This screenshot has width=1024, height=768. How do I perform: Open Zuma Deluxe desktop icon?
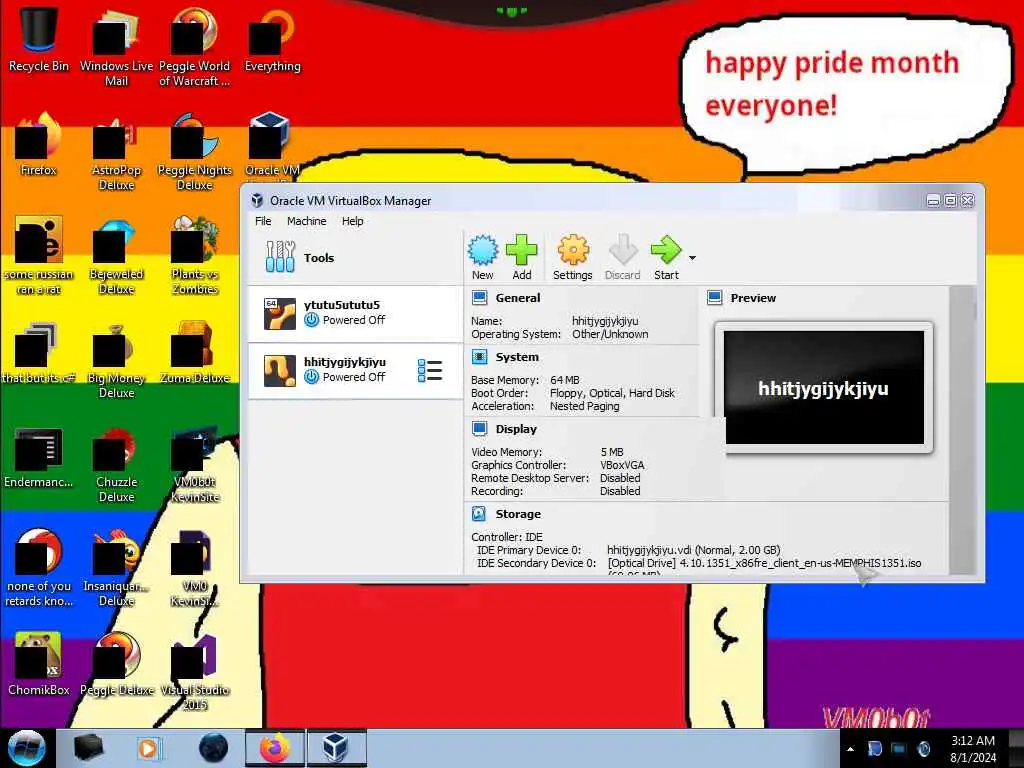(195, 353)
